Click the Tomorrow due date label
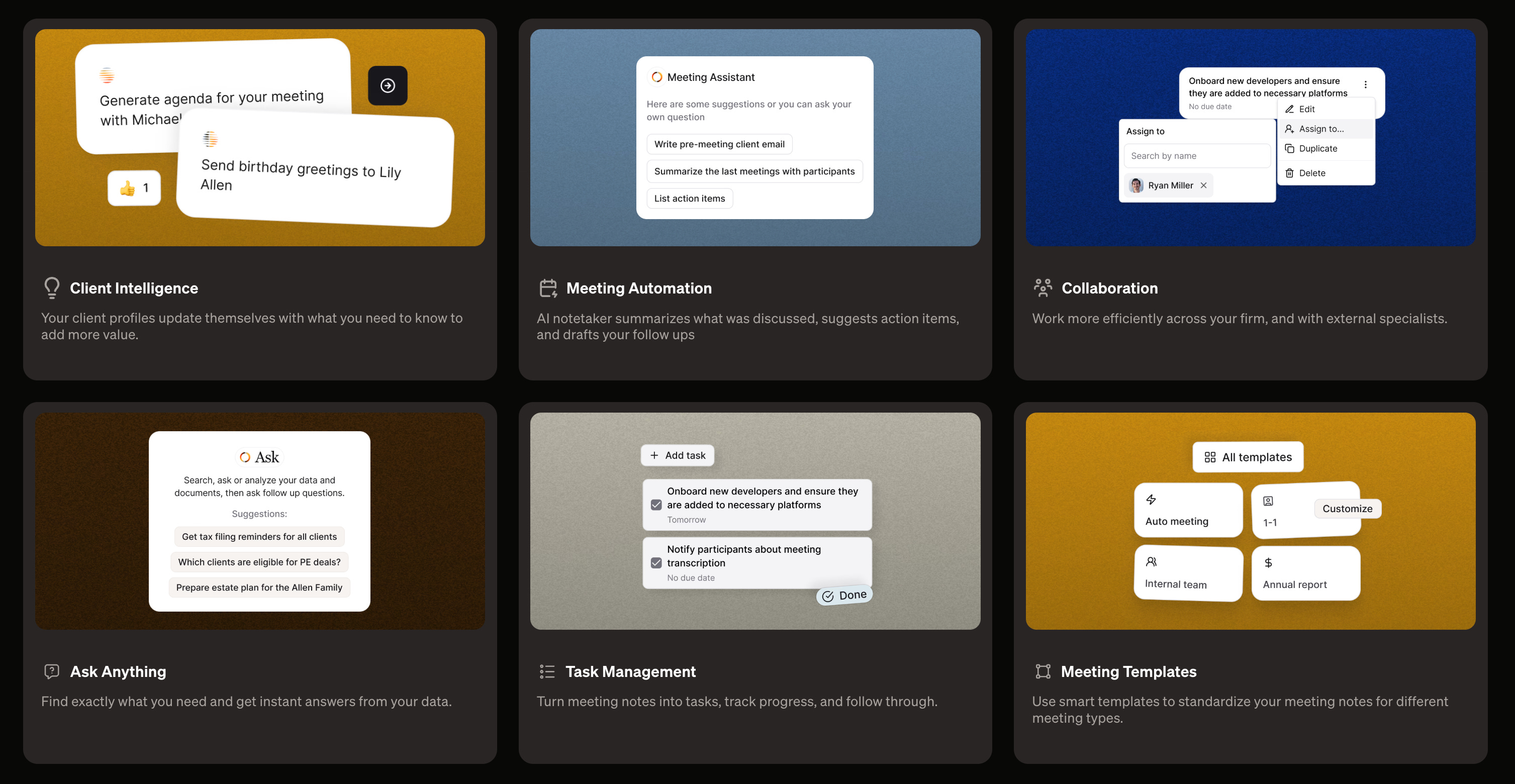Viewport: 1515px width, 784px height. [686, 520]
